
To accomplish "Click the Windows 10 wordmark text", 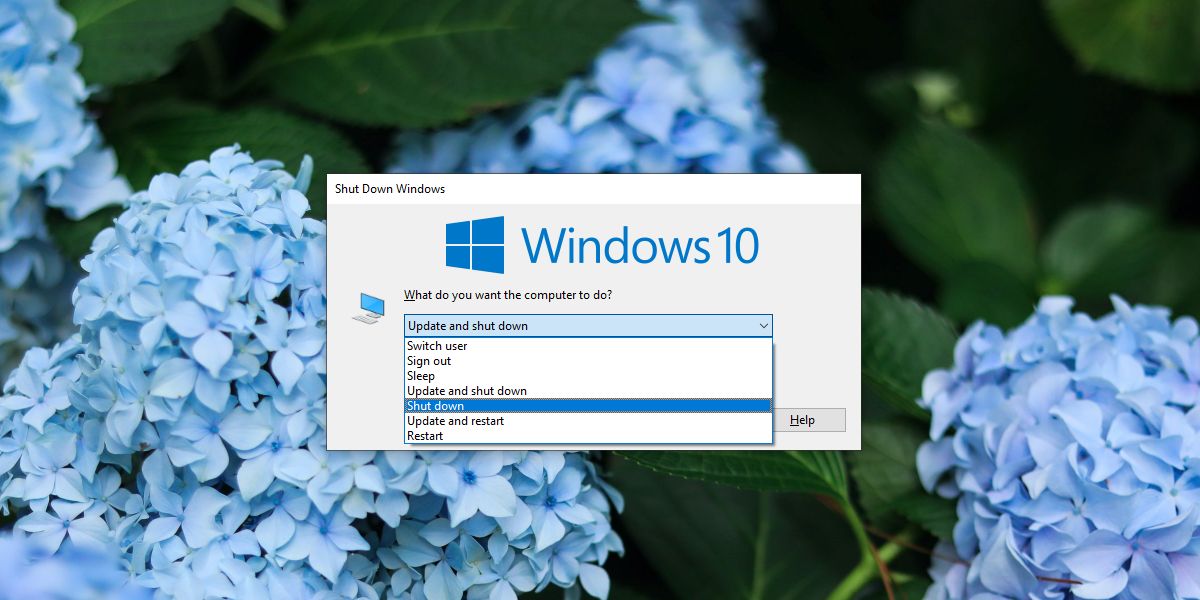I will [x=639, y=246].
